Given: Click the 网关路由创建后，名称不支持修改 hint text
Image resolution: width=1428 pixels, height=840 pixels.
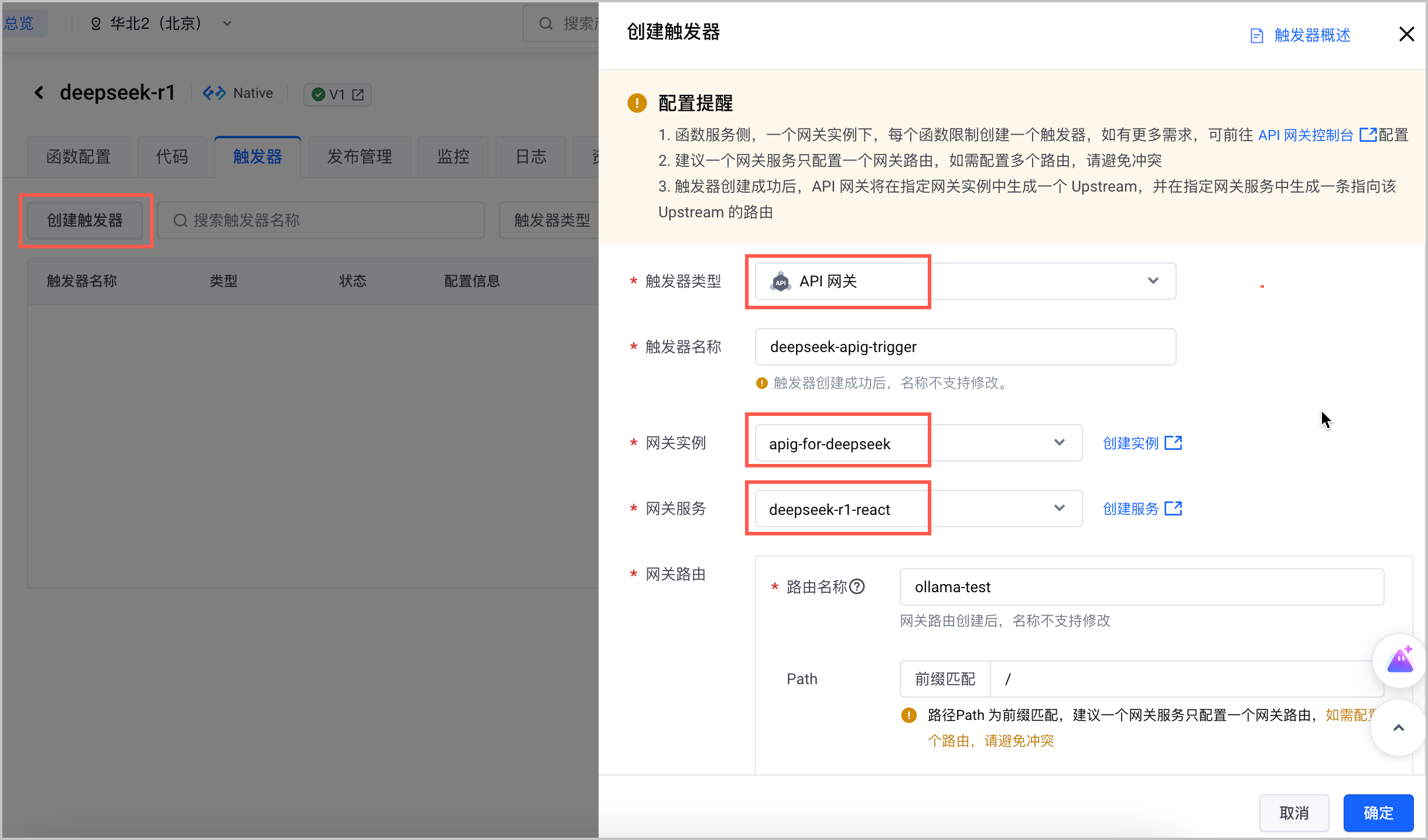Looking at the screenshot, I should (x=1005, y=621).
